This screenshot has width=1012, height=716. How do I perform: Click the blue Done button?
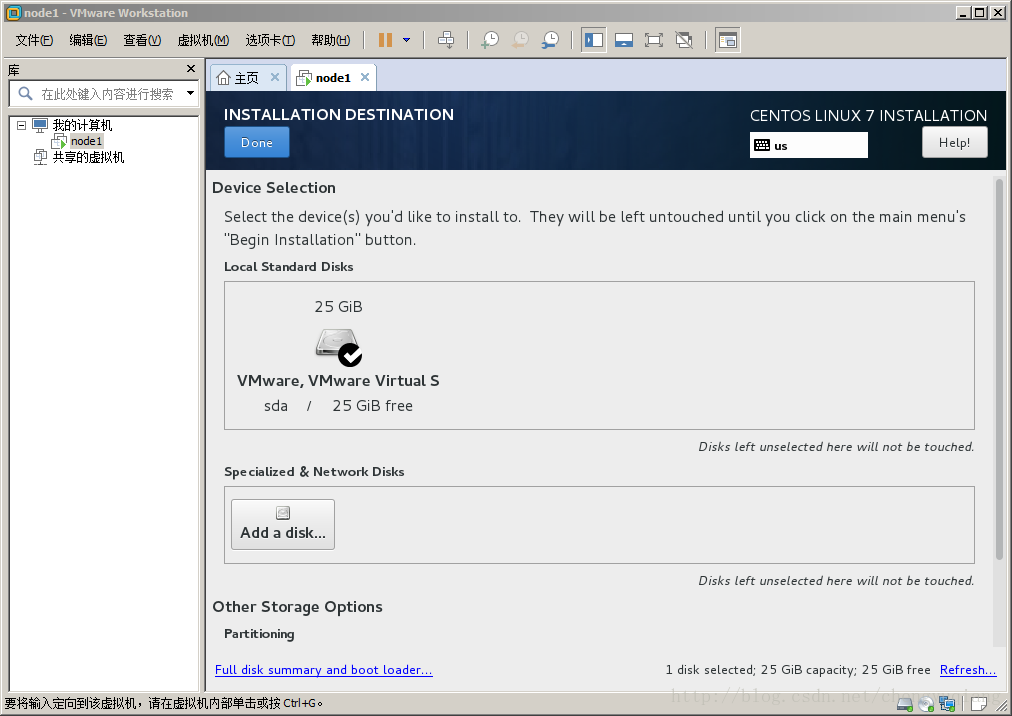pyautogui.click(x=257, y=143)
